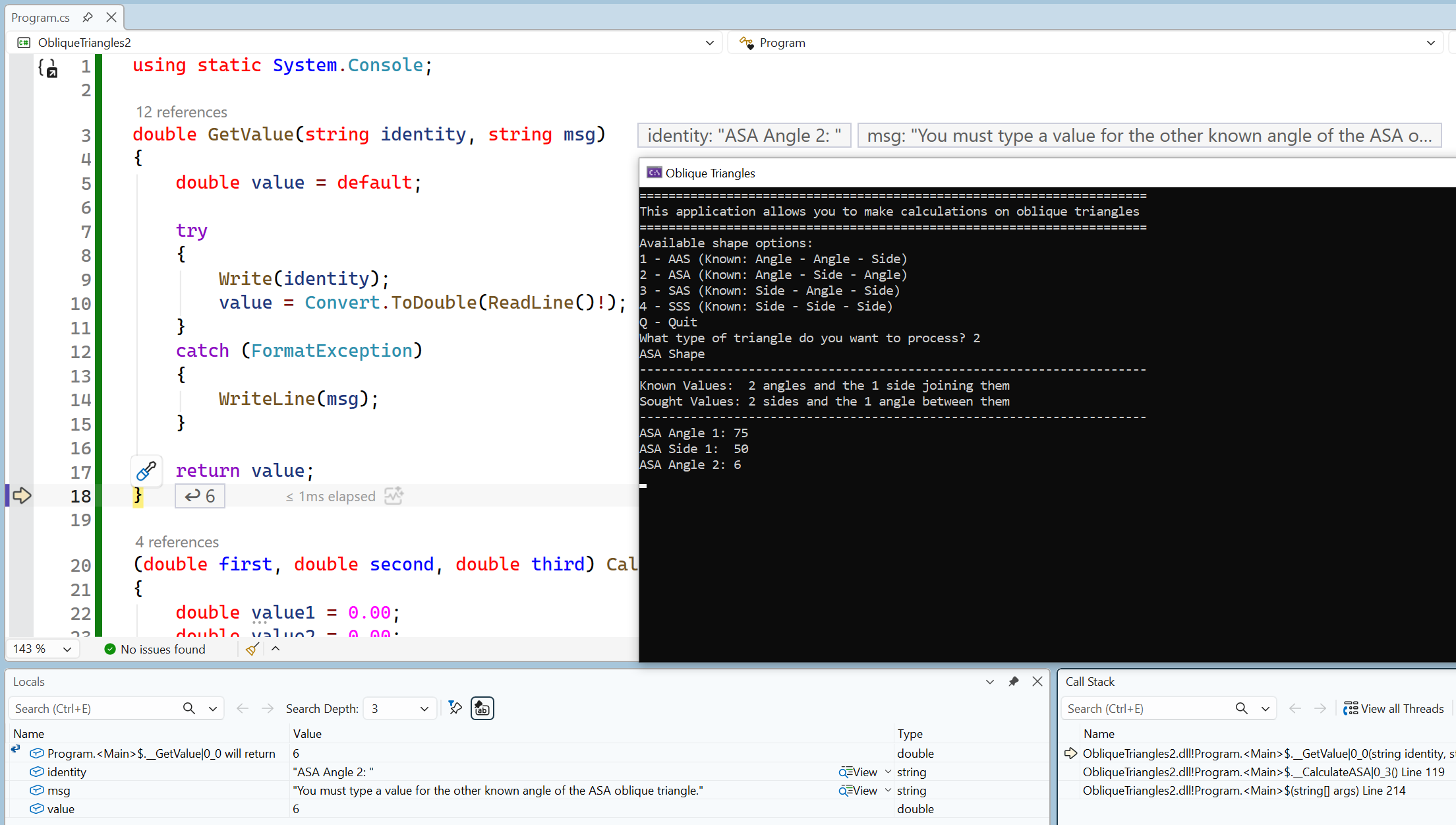The image size is (1456, 825).
Task: Click Call Stack find previous arrow
Action: [x=1295, y=708]
